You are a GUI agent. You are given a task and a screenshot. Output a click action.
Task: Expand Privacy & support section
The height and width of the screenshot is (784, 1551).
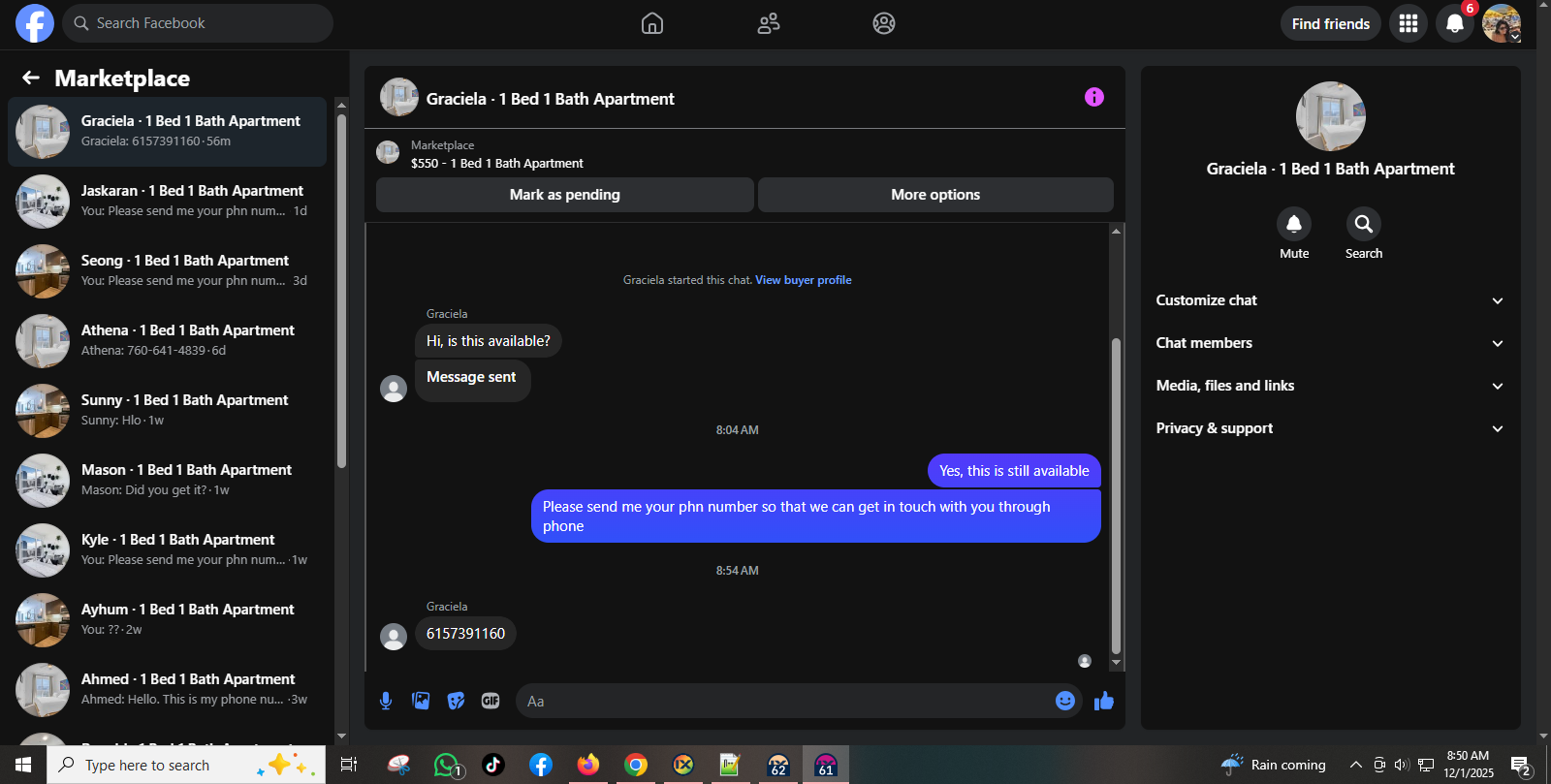coord(1330,428)
